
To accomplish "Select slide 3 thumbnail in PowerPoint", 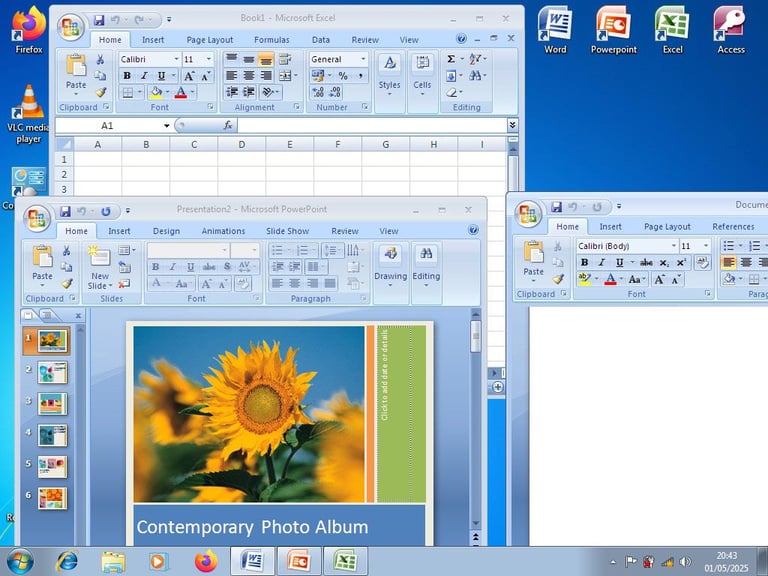I will coord(52,404).
